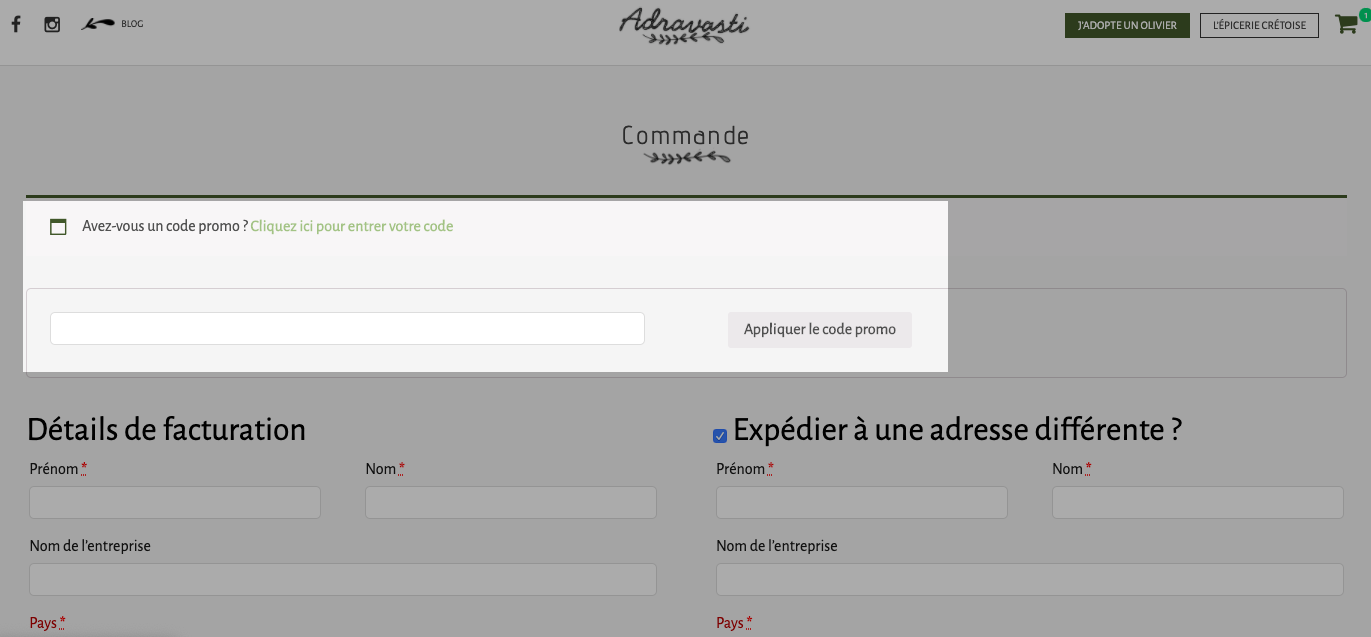Open 'L'épicerie crétoise' menu button
Image resolution: width=1371 pixels, height=637 pixels.
pos(1259,25)
